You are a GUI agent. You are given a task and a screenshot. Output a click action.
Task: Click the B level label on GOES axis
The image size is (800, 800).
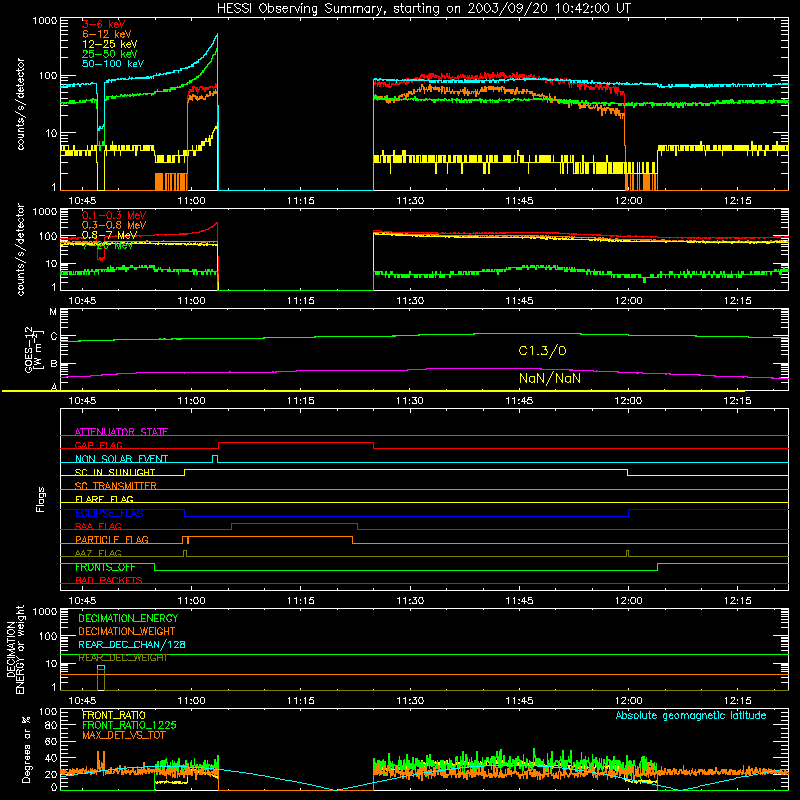[x=54, y=364]
